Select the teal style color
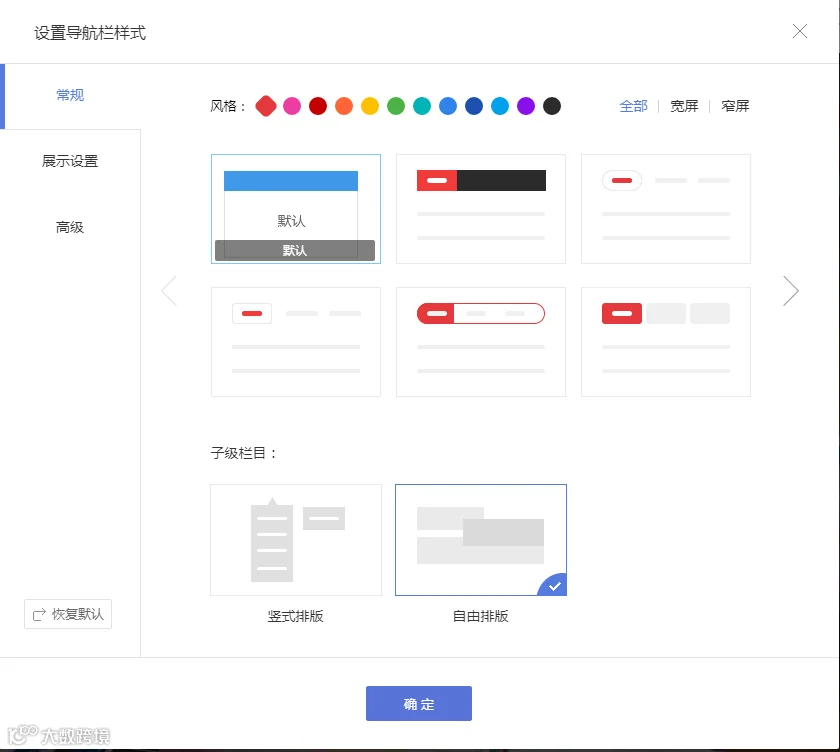Image resolution: width=840 pixels, height=752 pixels. point(422,106)
